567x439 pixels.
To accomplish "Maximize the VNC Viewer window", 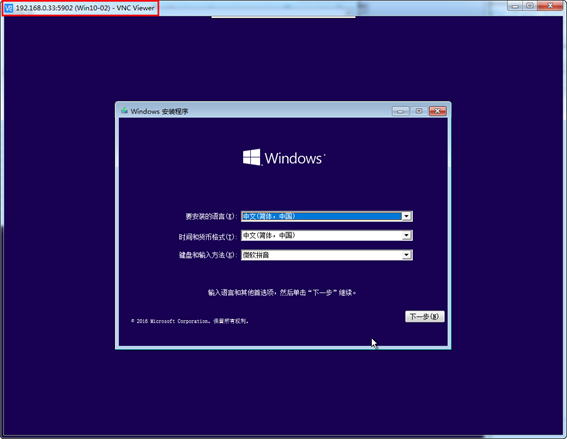I will tap(530, 6).
